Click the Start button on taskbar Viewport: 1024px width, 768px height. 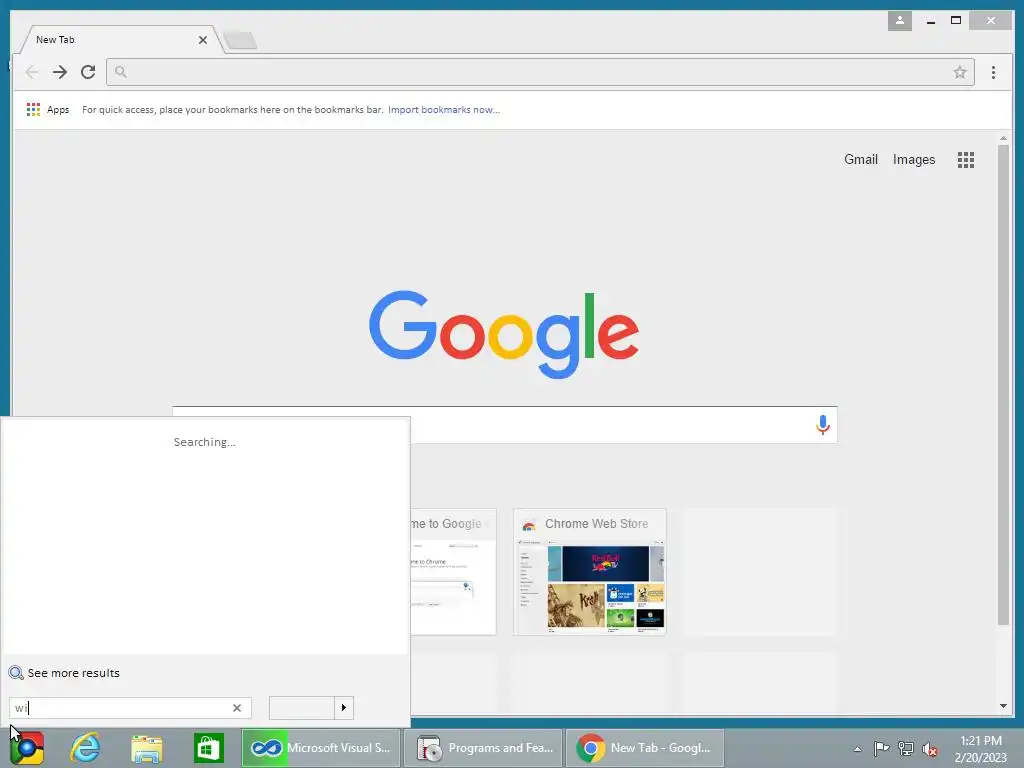27,748
